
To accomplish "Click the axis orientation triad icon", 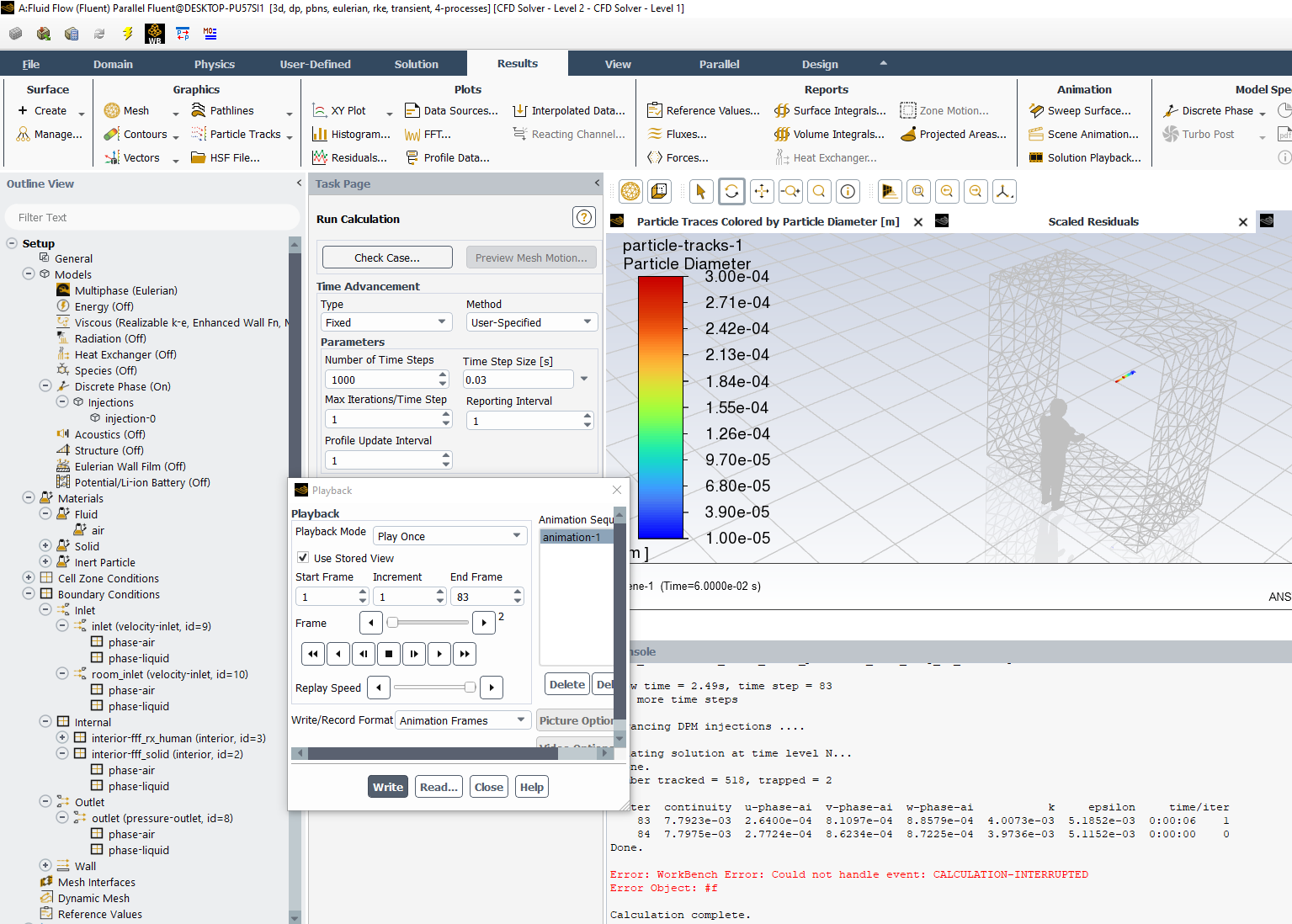I will pos(1004,192).
